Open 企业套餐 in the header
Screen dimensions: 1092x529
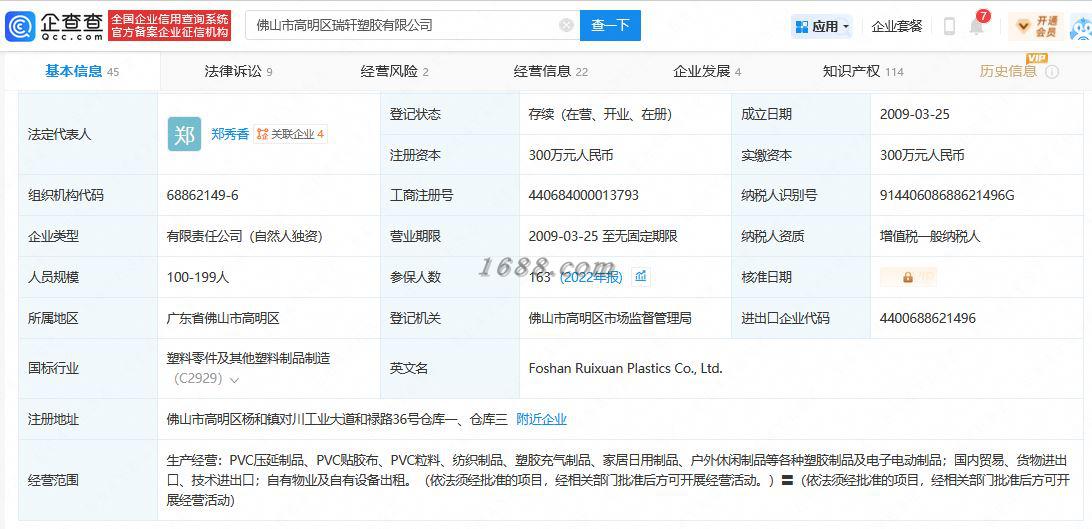pyautogui.click(x=896, y=26)
